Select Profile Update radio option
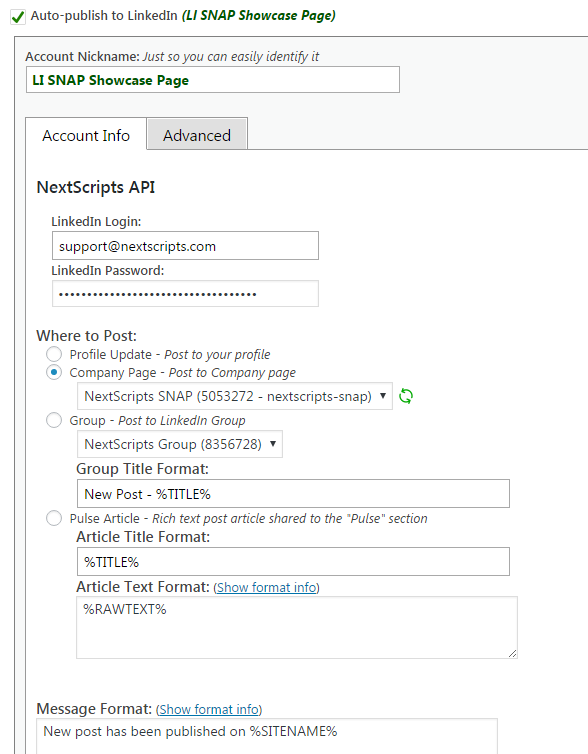Image resolution: width=588 pixels, height=754 pixels. pyautogui.click(x=54, y=354)
